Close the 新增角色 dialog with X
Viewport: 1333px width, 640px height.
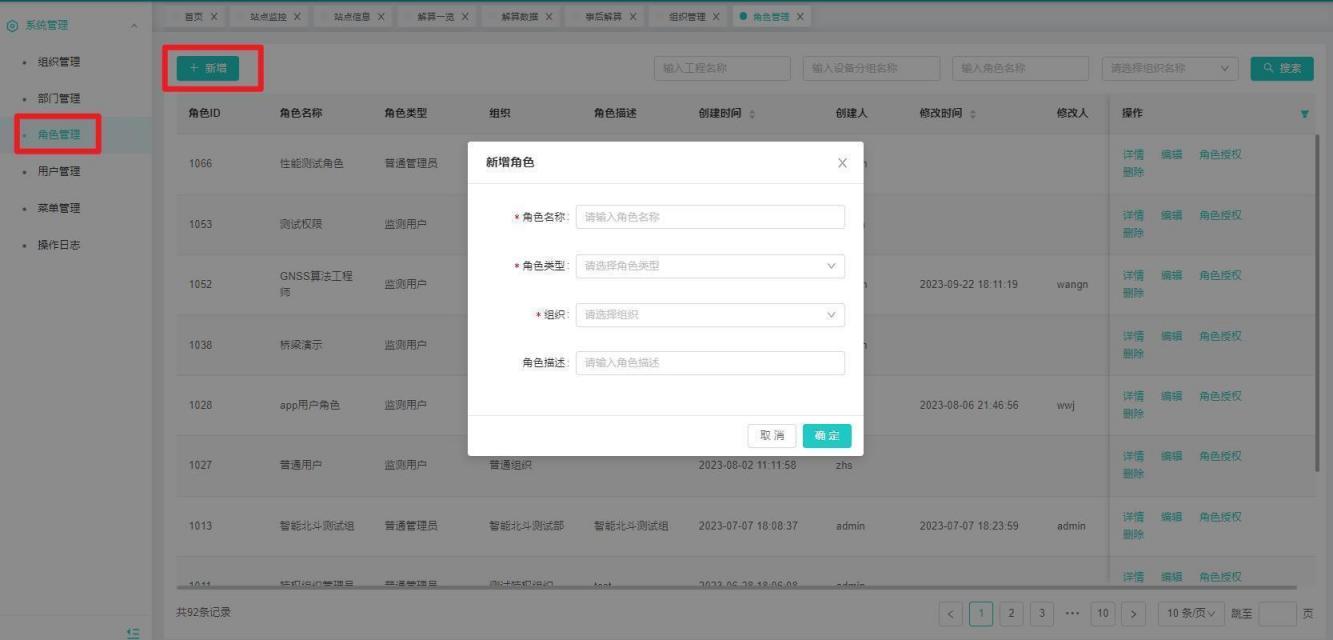tap(842, 163)
